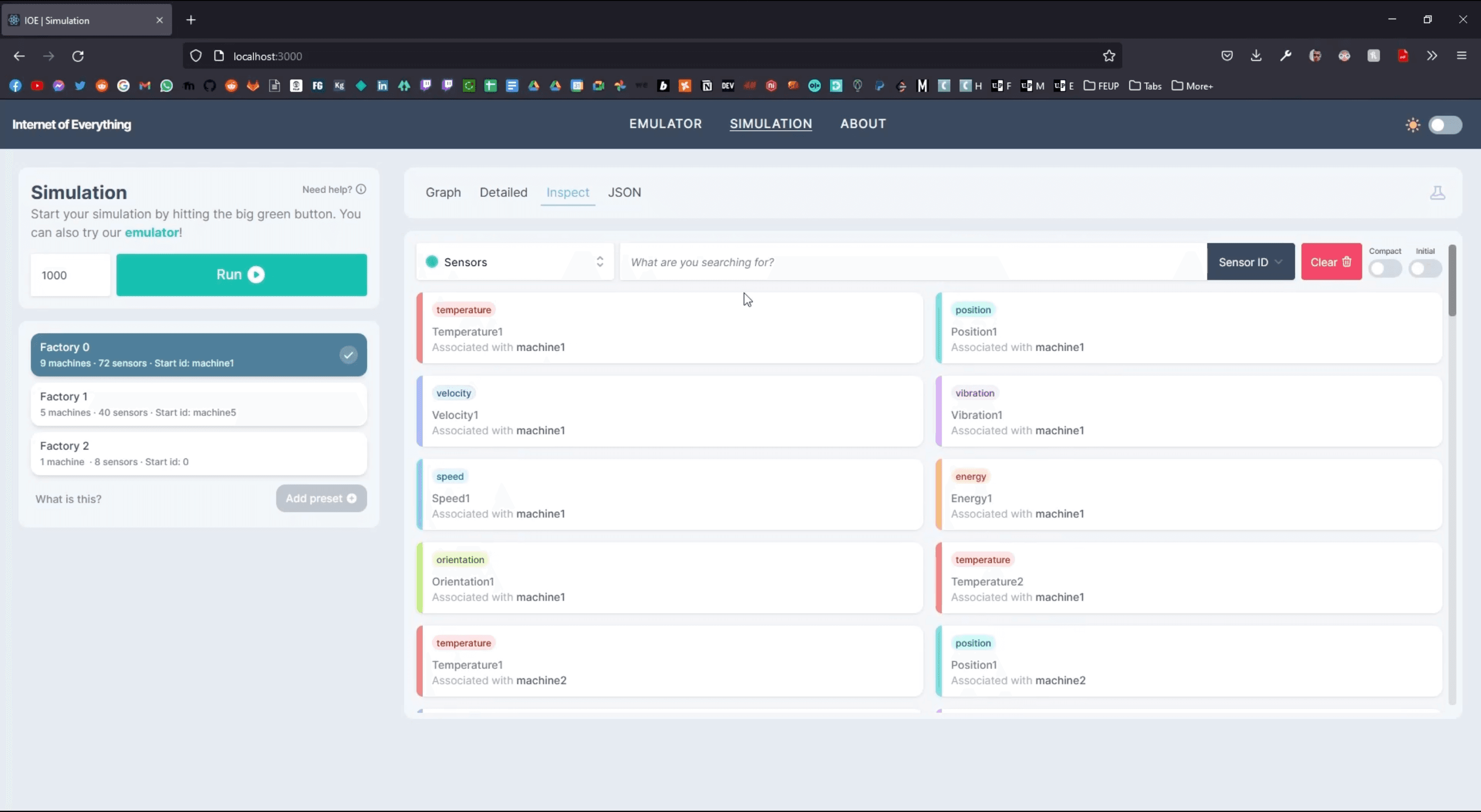Open the Pocket icon in the toolbar
The image size is (1481, 812).
[1227, 56]
